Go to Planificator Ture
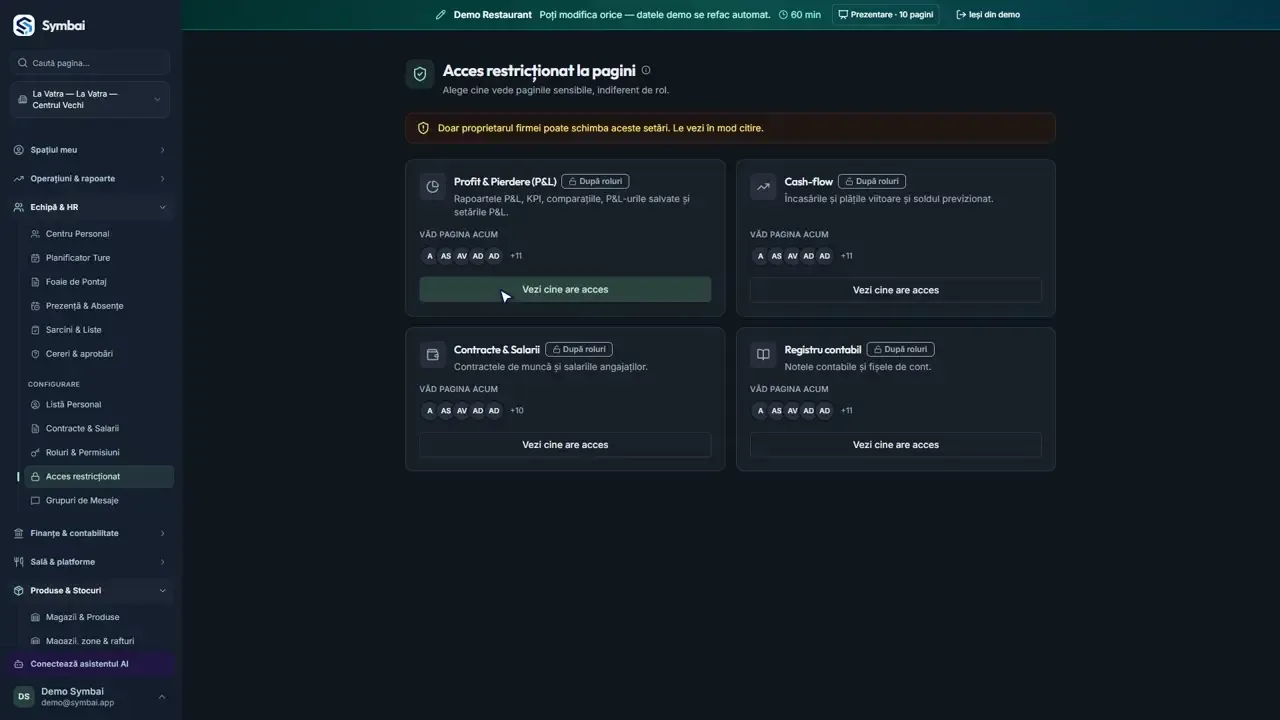Screen dimensions: 1280x720 99,258
